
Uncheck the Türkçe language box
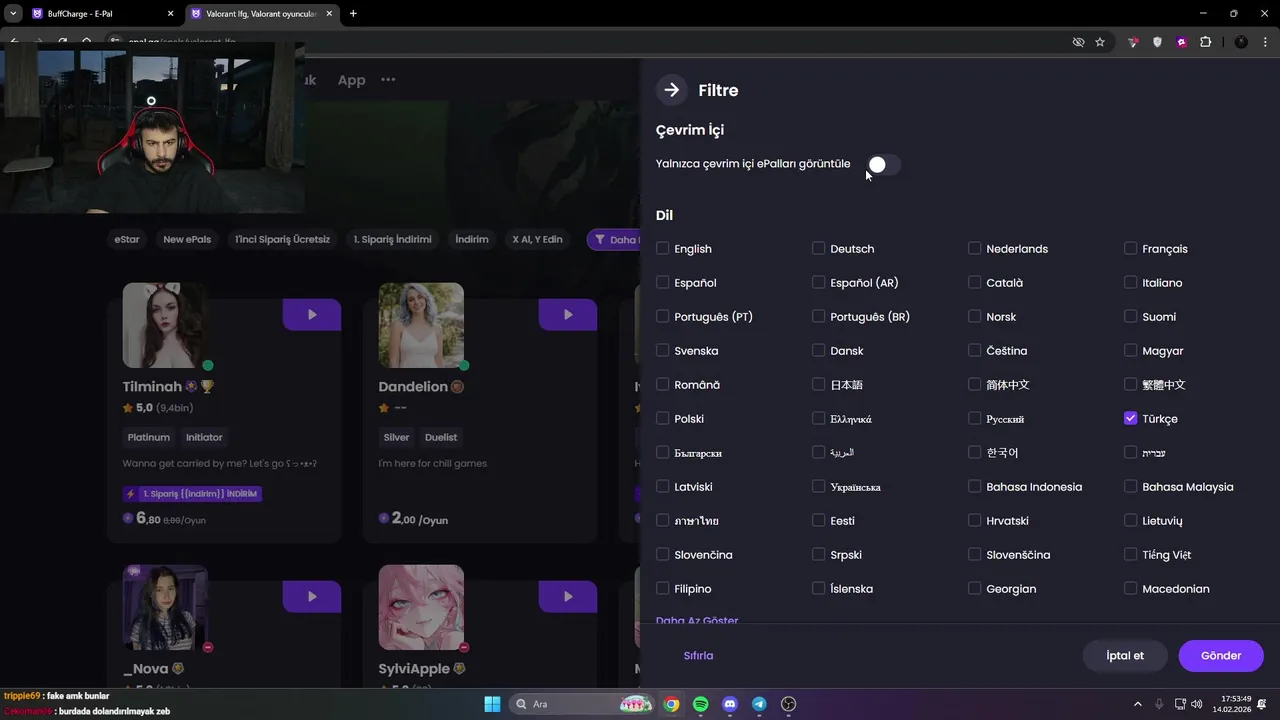click(x=1130, y=418)
